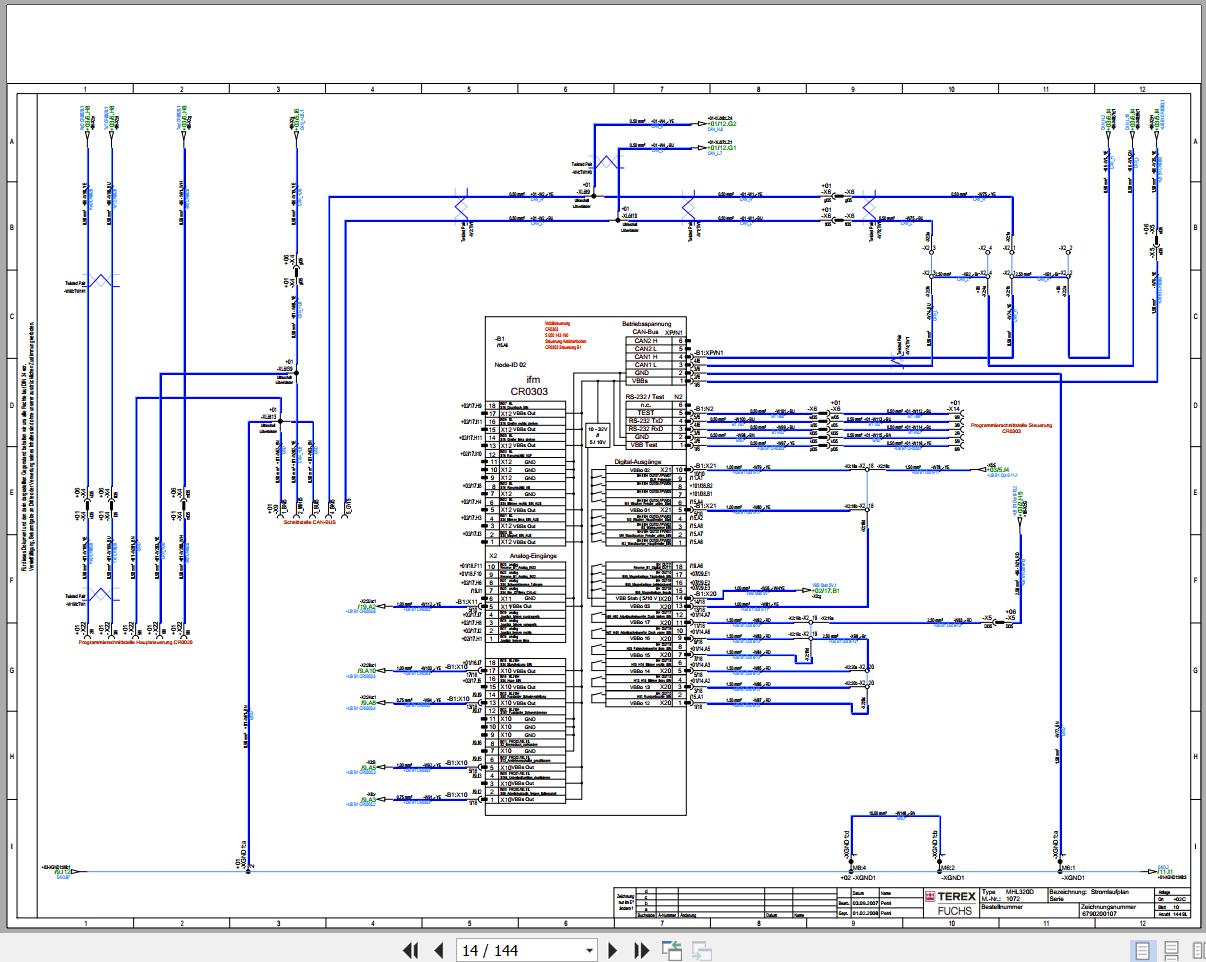This screenshot has height=962, width=1206.
Task: Go to the previous page
Action: coord(437,950)
